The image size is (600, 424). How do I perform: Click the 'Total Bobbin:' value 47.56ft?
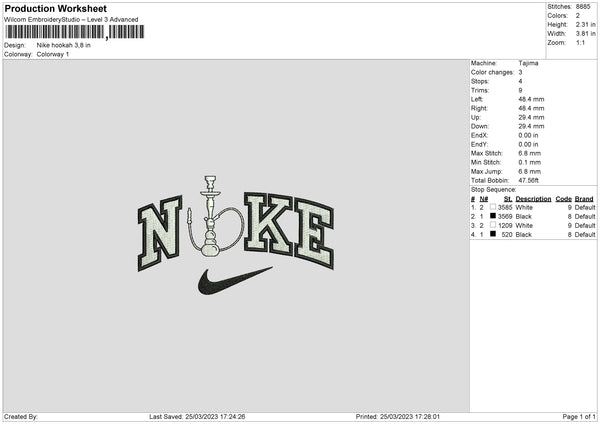pos(528,181)
